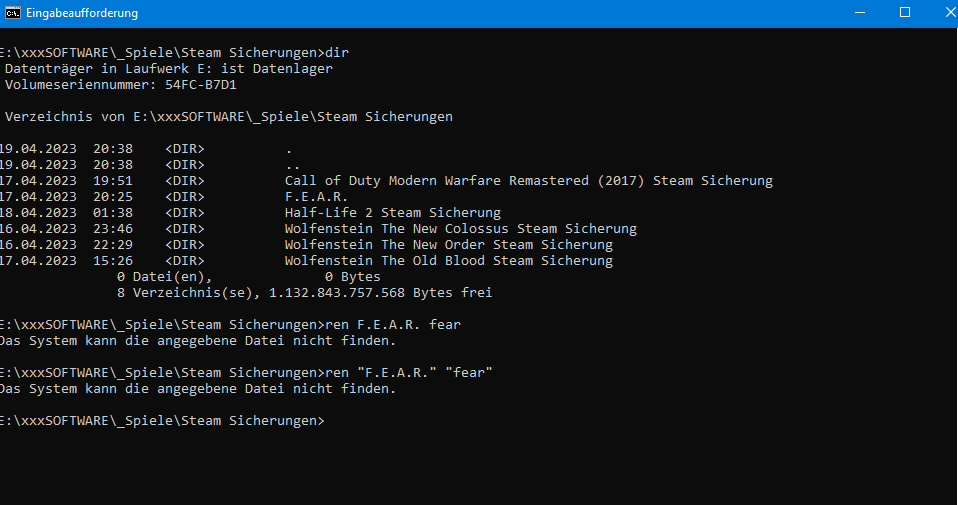The width and height of the screenshot is (958, 505).
Task: Close the Eingabeaufforderung window
Action: [950, 13]
